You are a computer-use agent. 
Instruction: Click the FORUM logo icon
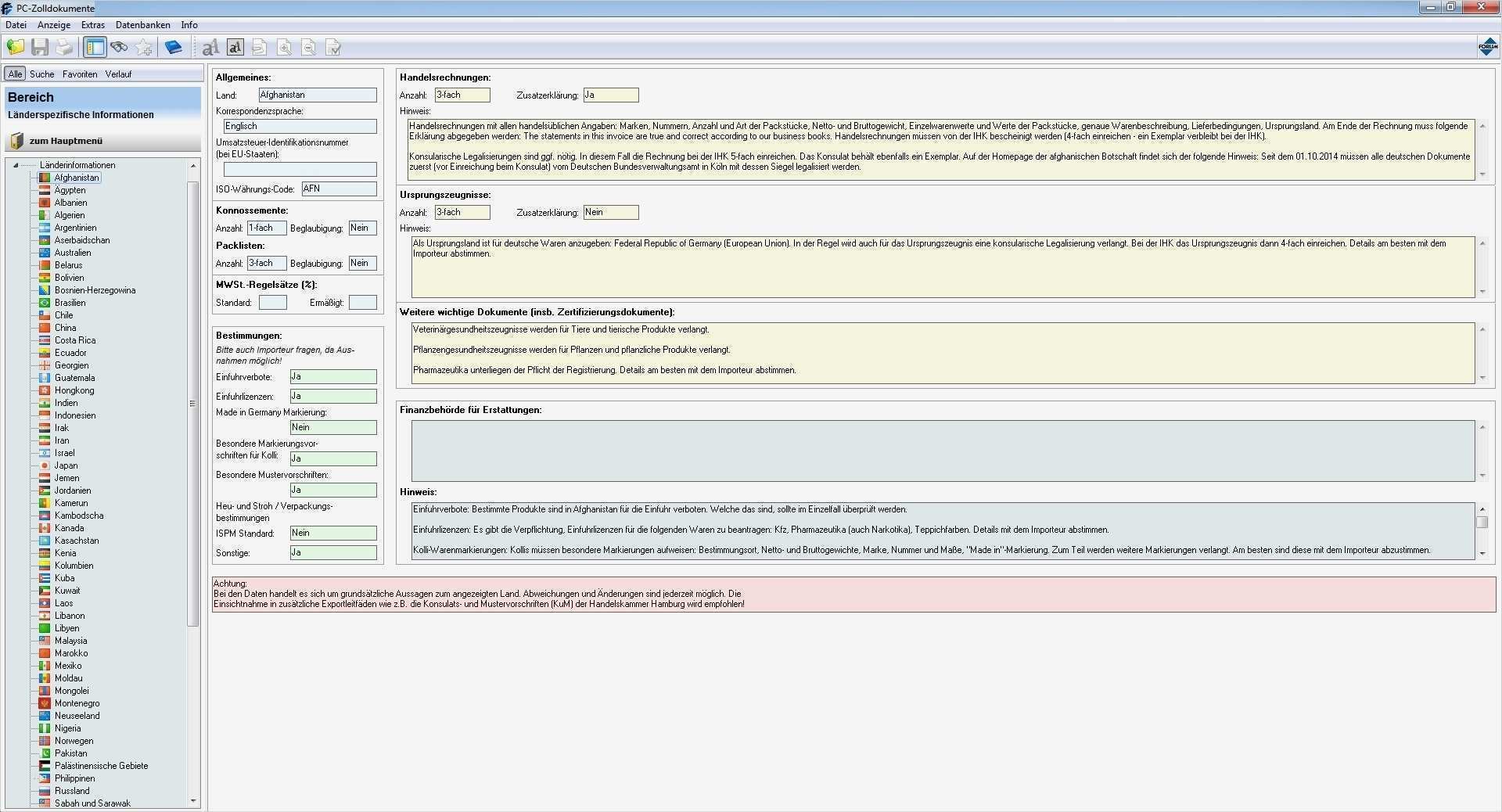[x=1487, y=47]
